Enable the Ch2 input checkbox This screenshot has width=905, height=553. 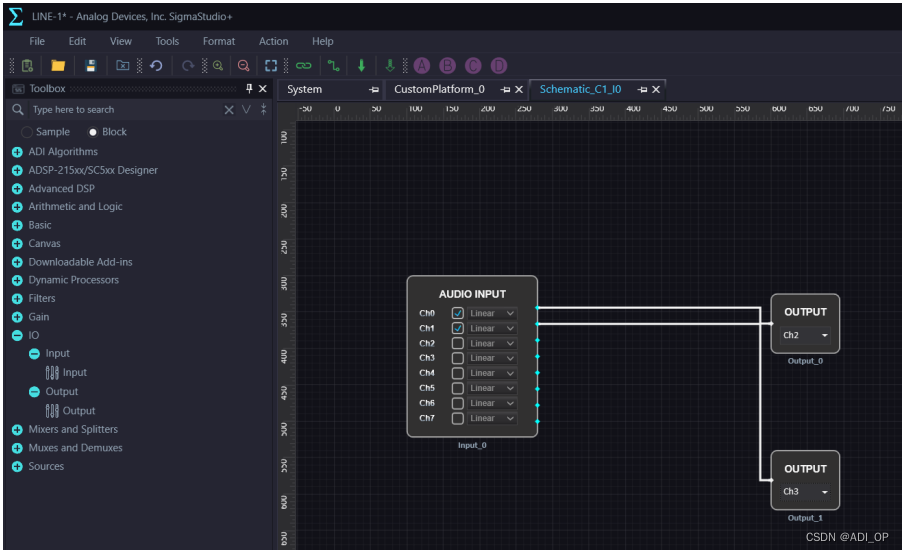point(458,343)
